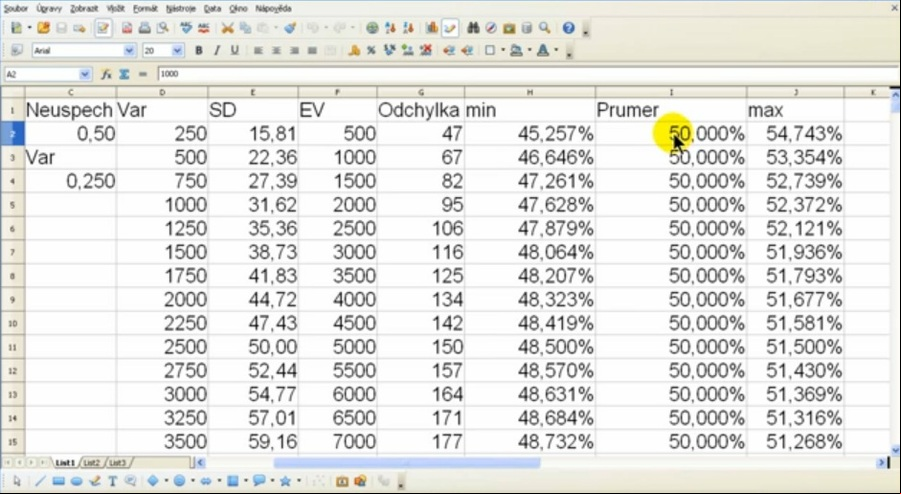Sort ascending using toolbar icon
This screenshot has height=494, width=901.
391,28
